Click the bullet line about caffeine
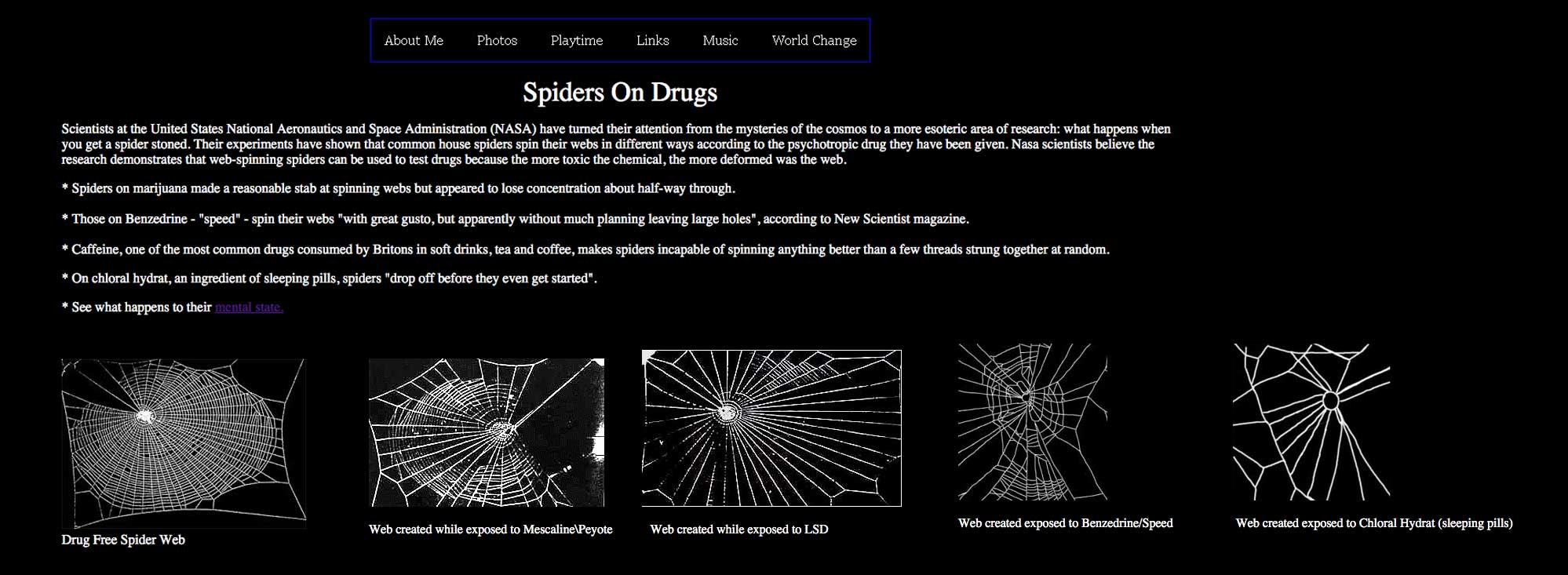This screenshot has width=1568, height=575. (585, 249)
